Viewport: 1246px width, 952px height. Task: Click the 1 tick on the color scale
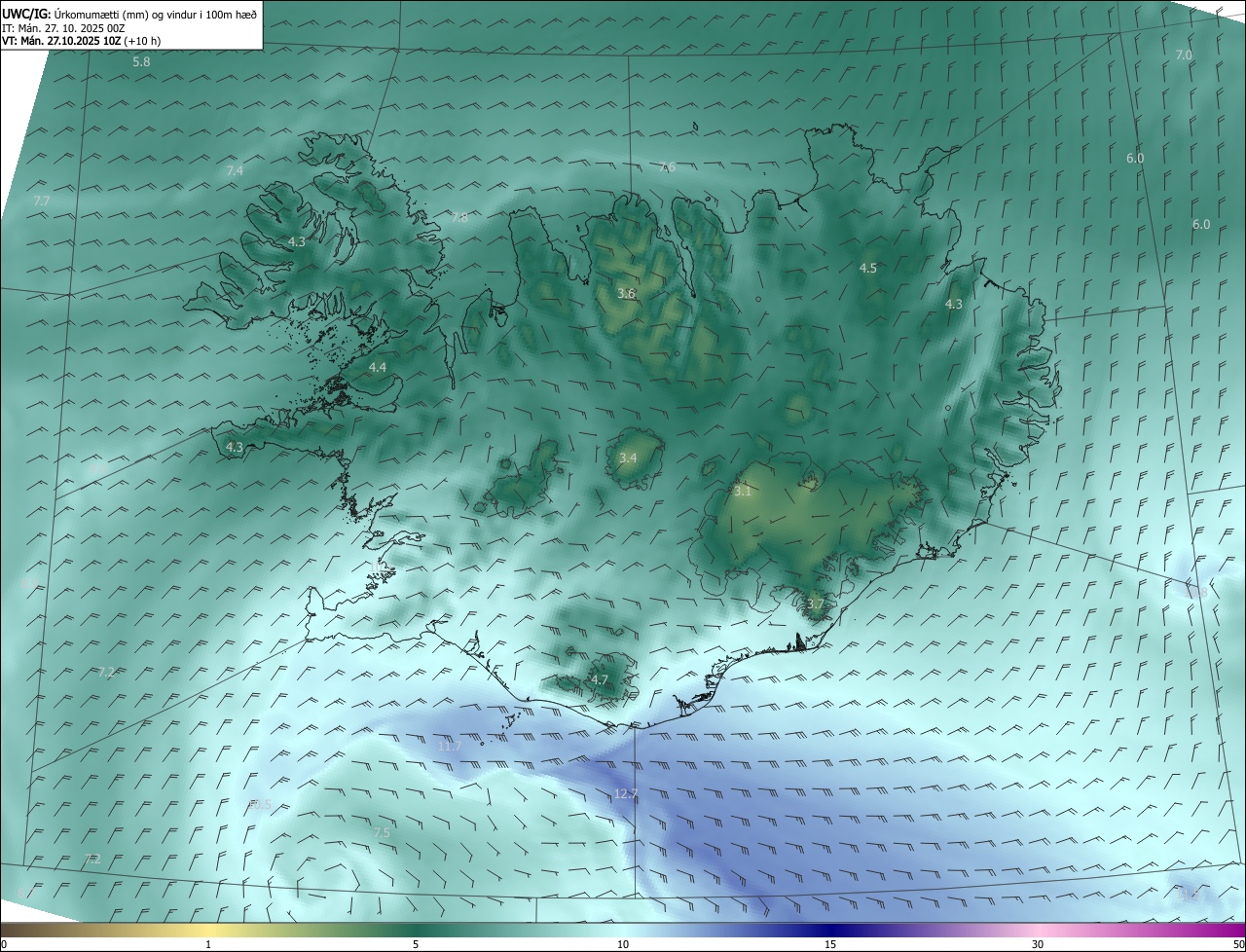click(209, 944)
